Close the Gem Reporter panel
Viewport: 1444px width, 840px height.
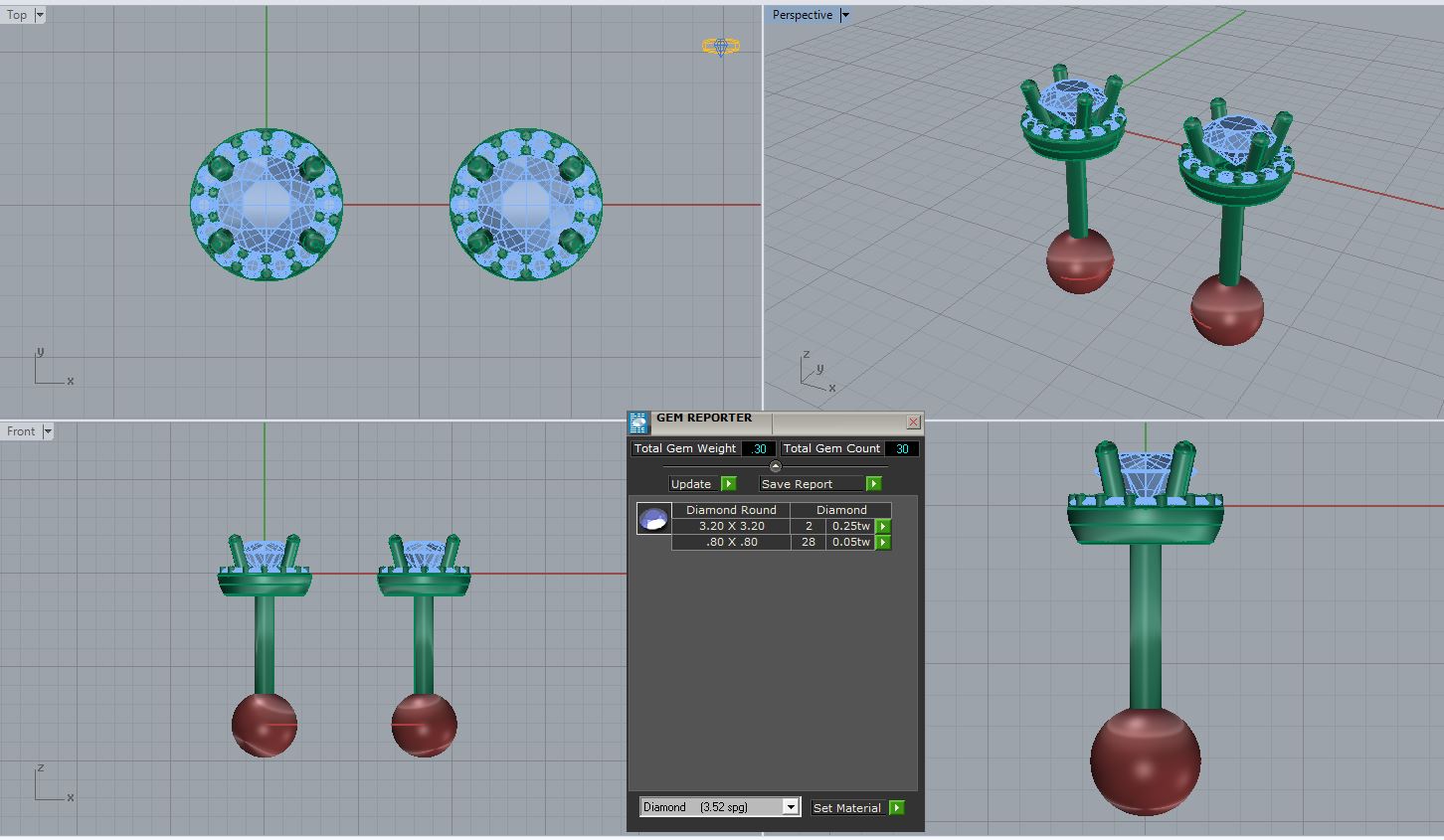point(913,422)
